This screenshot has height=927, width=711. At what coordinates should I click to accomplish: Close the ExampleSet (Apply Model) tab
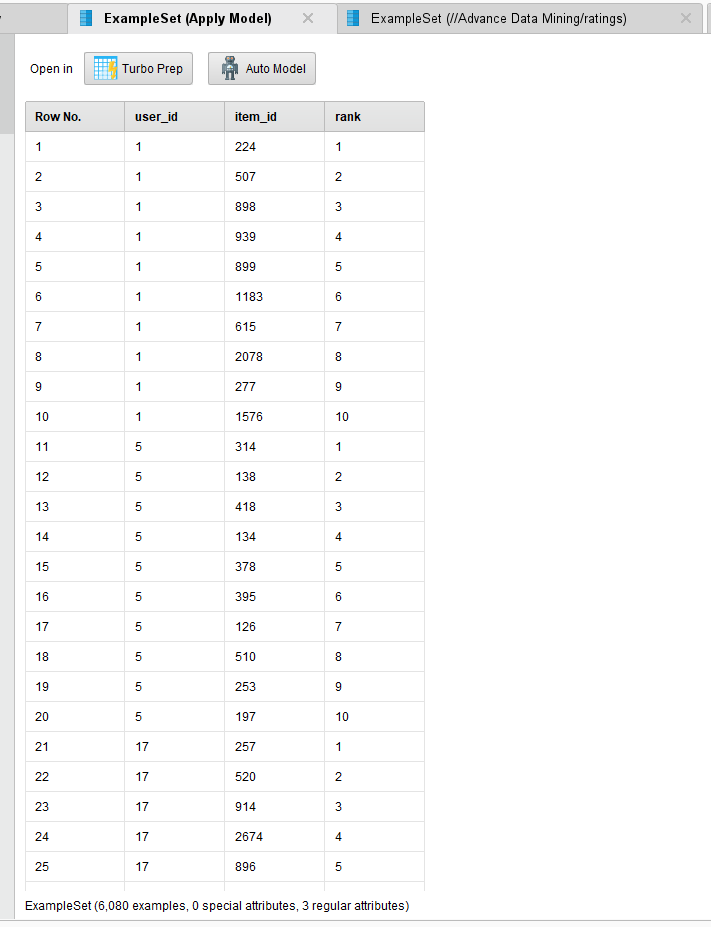coord(308,18)
